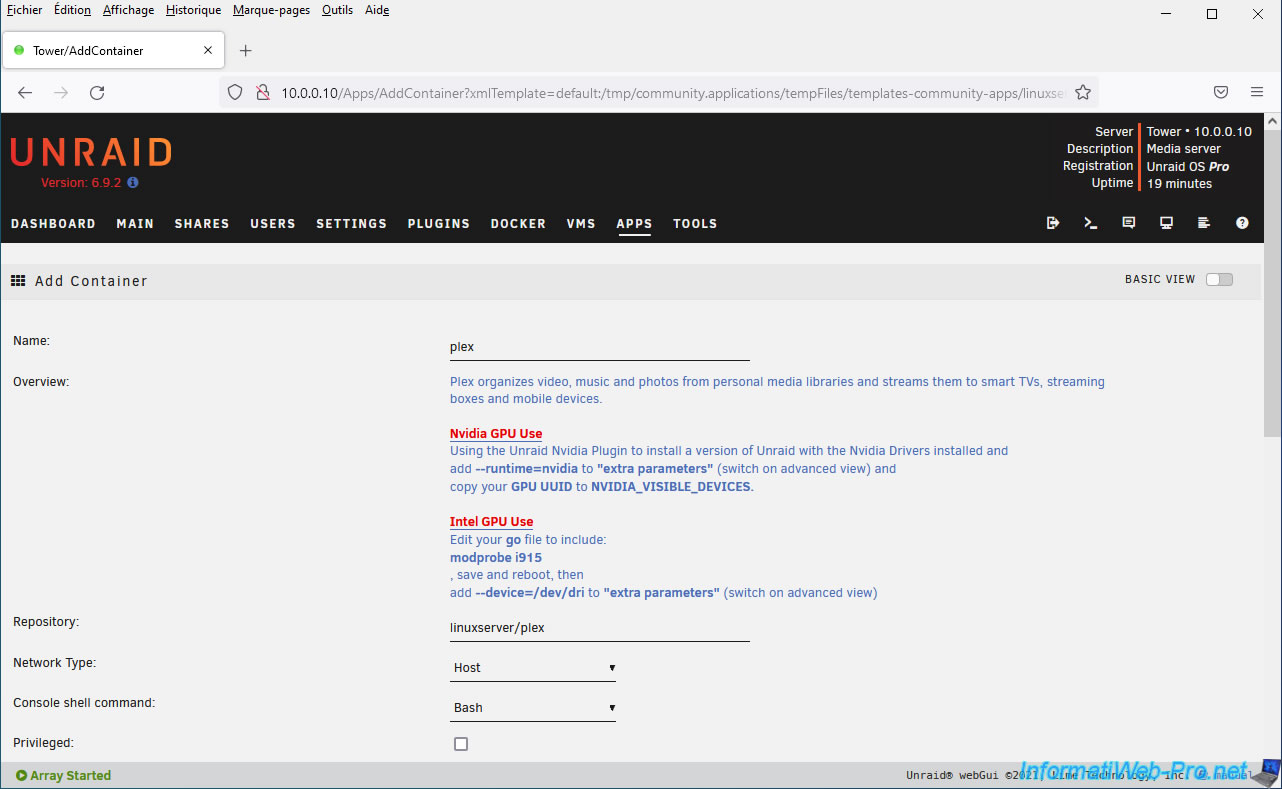This screenshot has height=789, width=1282.
Task: Reload the page in browser
Action: (x=97, y=92)
